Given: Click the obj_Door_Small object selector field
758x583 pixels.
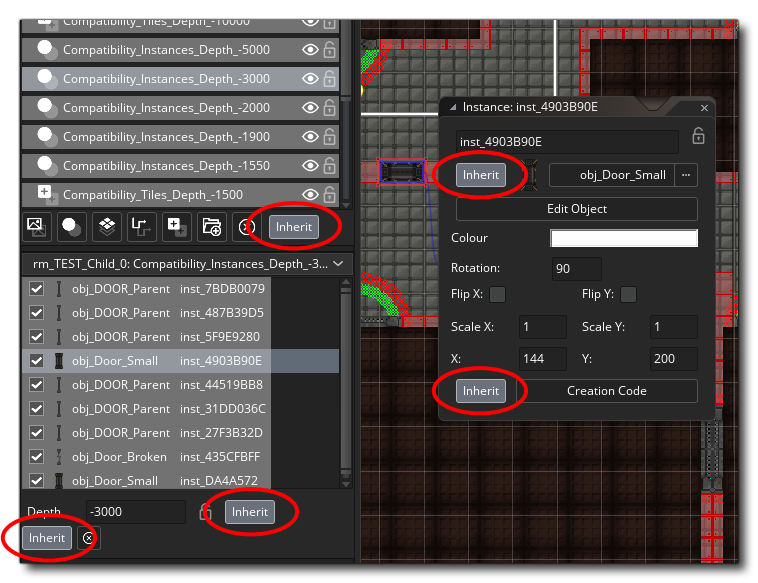Looking at the screenshot, I should 612,175.
